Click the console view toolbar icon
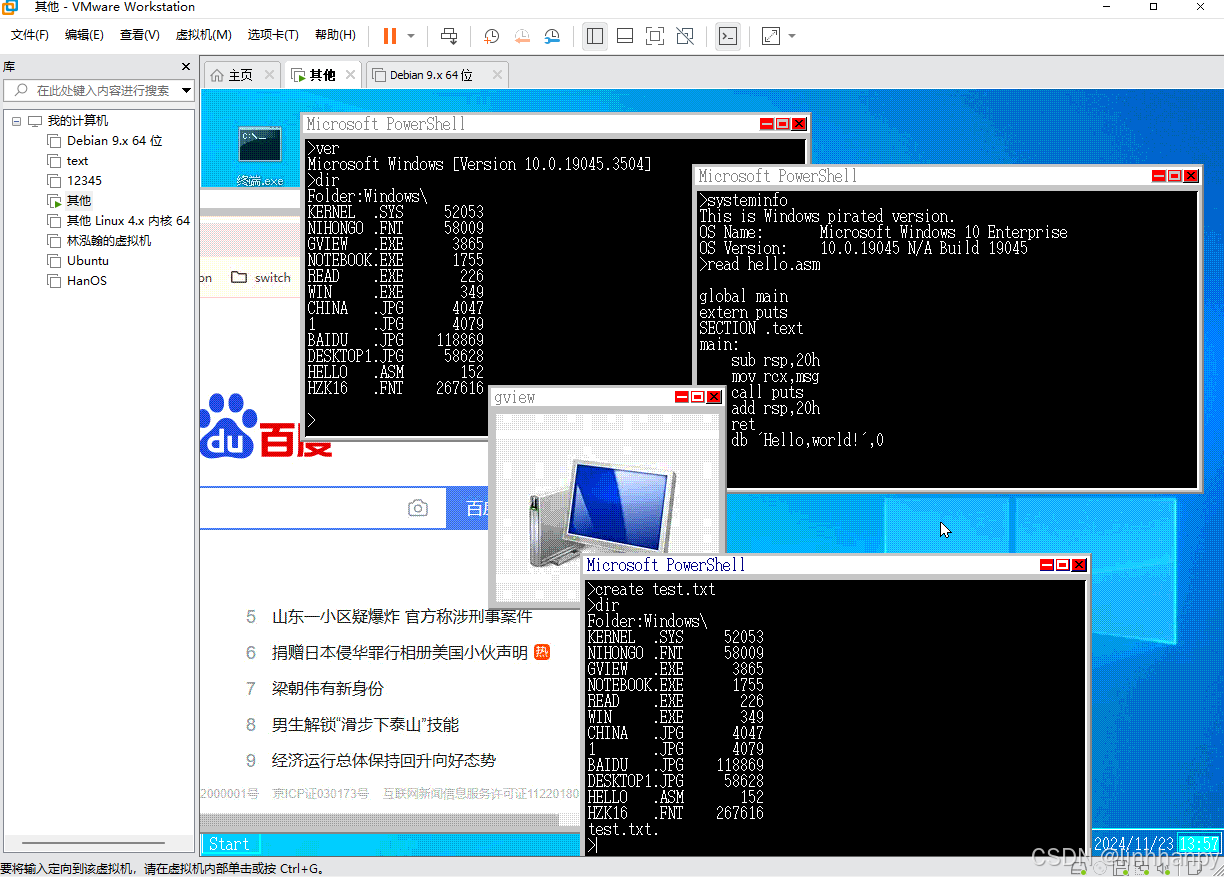Viewport: 1224px width, 877px height. tap(728, 36)
